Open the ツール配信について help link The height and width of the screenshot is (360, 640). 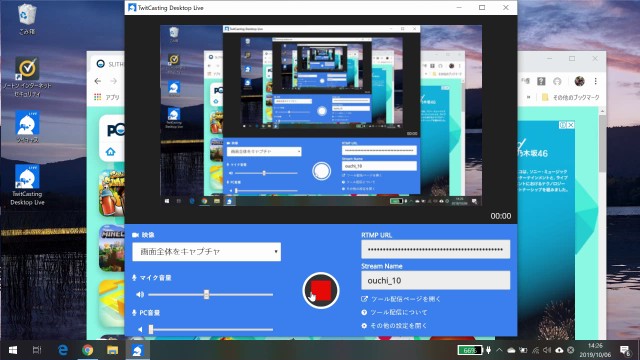coord(399,312)
